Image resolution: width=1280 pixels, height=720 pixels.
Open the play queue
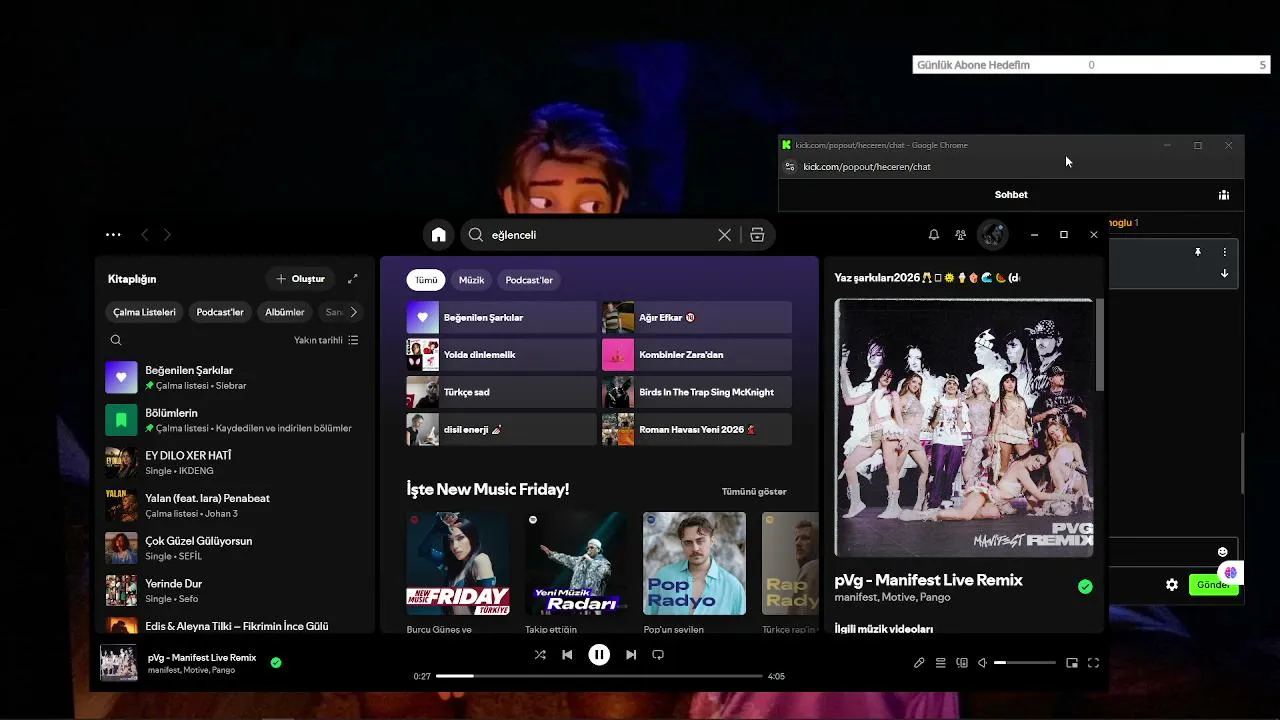[941, 663]
